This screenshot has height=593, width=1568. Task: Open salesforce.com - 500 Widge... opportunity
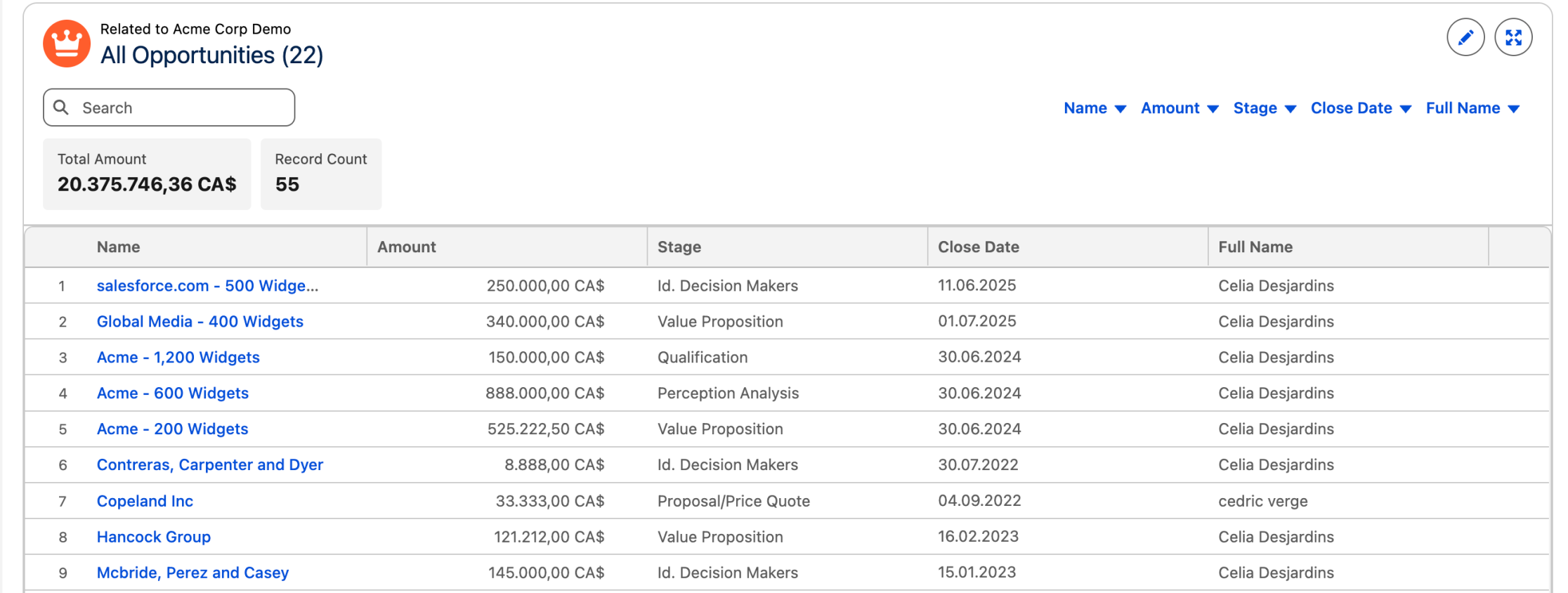coord(207,286)
